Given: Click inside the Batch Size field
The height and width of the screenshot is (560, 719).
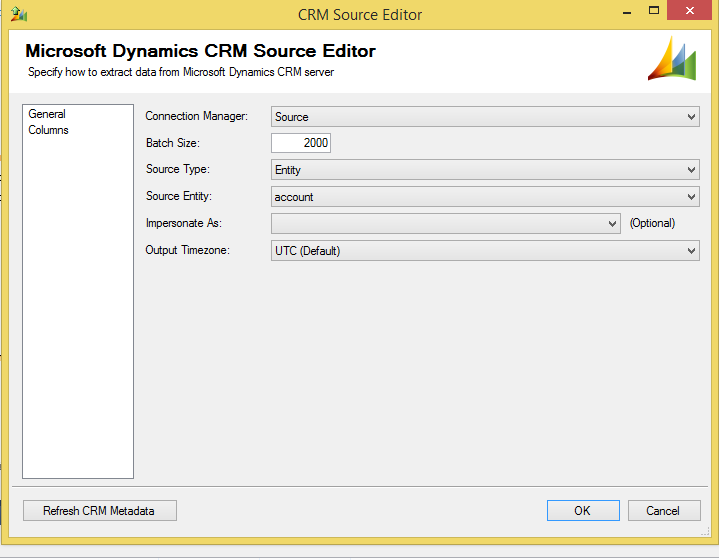Looking at the screenshot, I should click(x=301, y=143).
